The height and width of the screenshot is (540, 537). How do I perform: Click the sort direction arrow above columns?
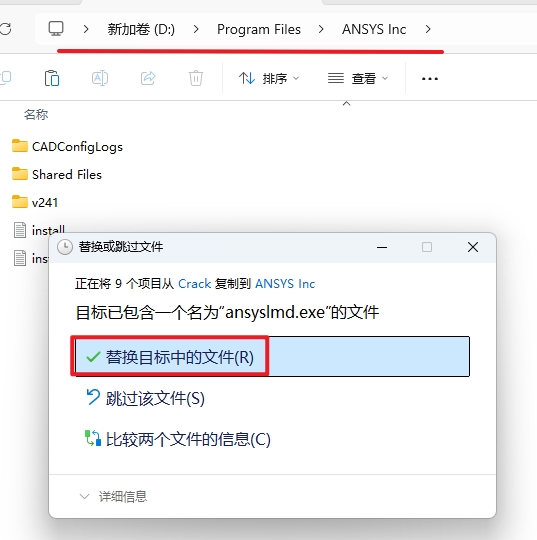pos(347,103)
